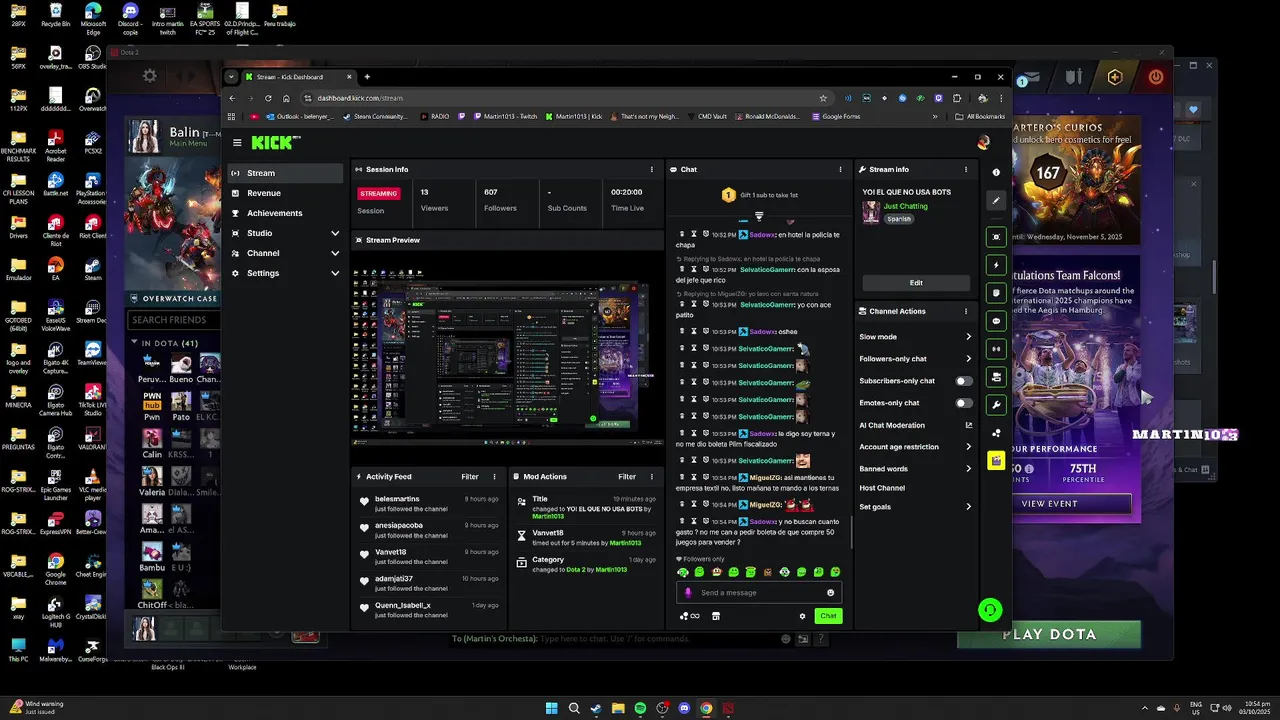Open user profile avatar in Kick header

click(984, 143)
